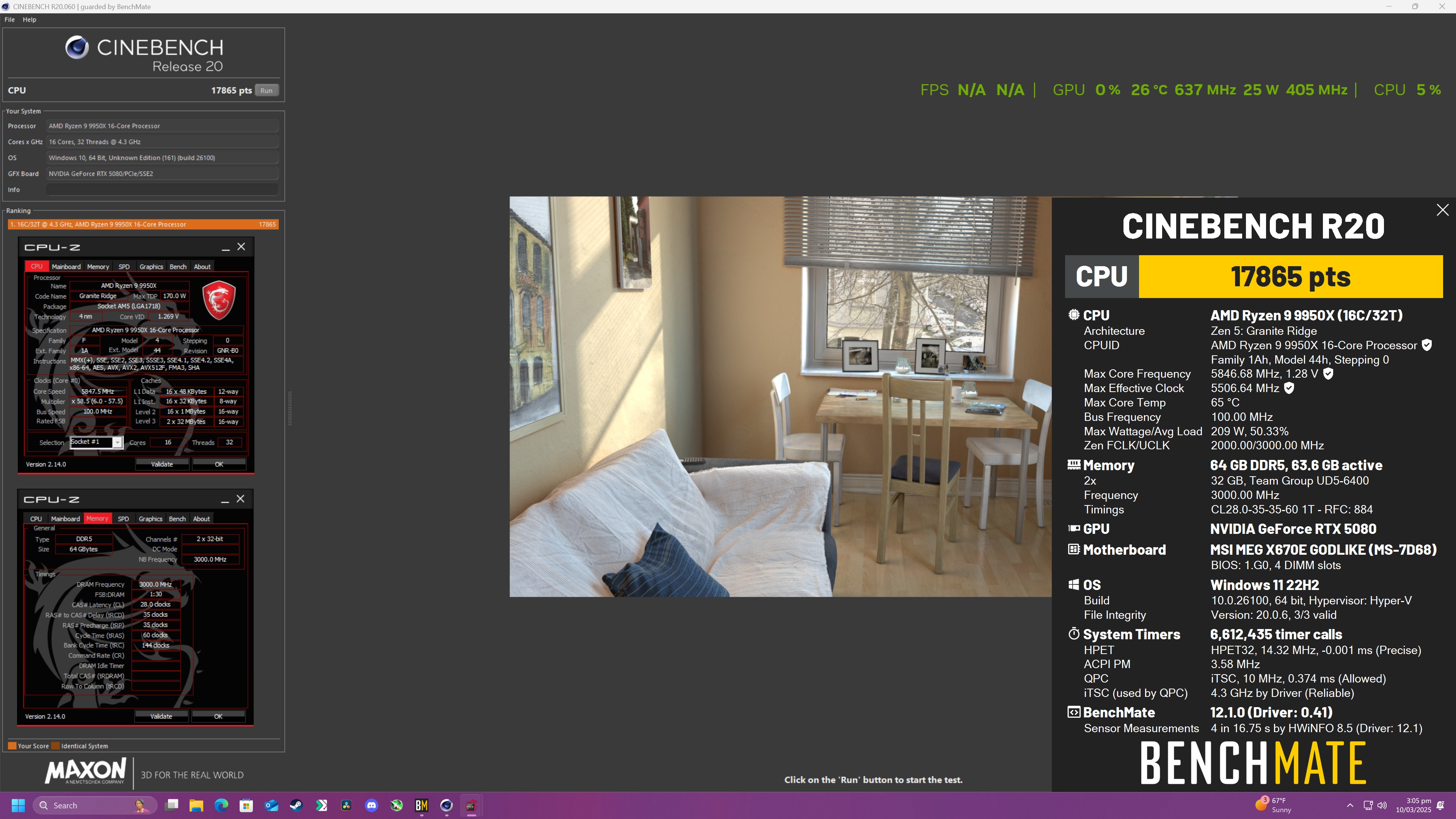This screenshot has height=819, width=1456.
Task: Click Validate in the upper CPU-Z window
Action: [162, 464]
